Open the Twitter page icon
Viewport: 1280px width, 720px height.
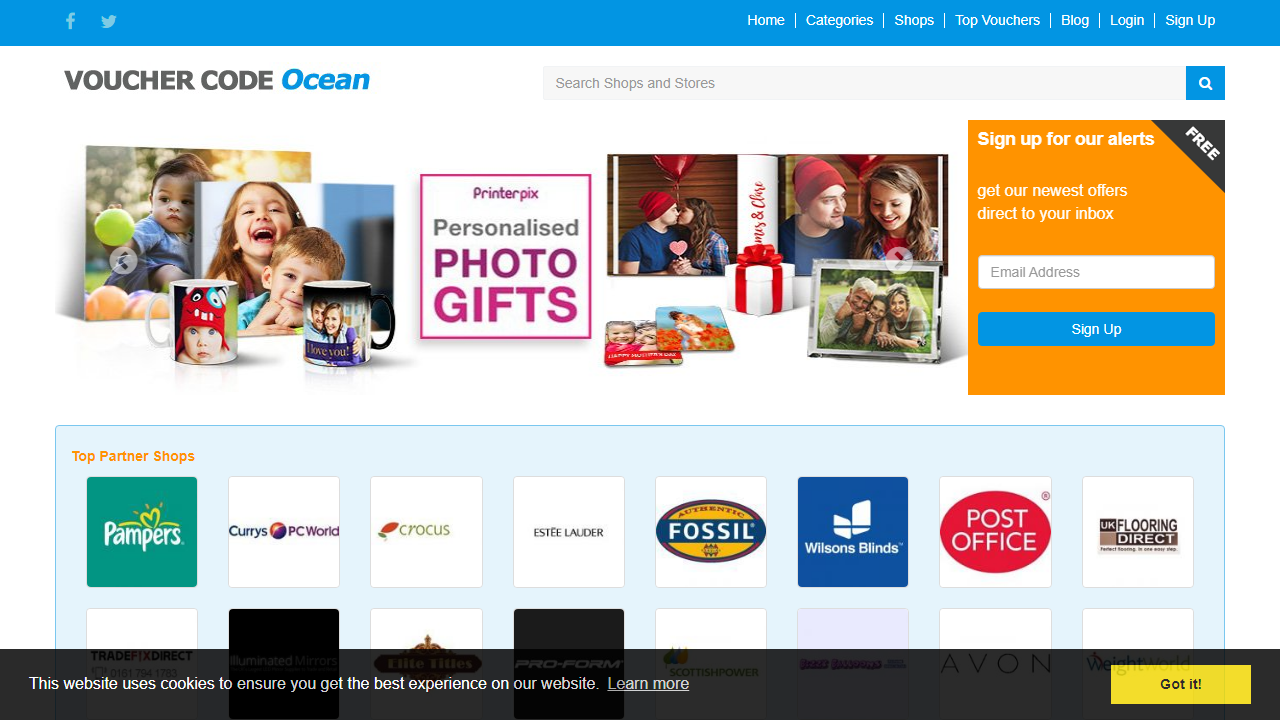tap(108, 20)
